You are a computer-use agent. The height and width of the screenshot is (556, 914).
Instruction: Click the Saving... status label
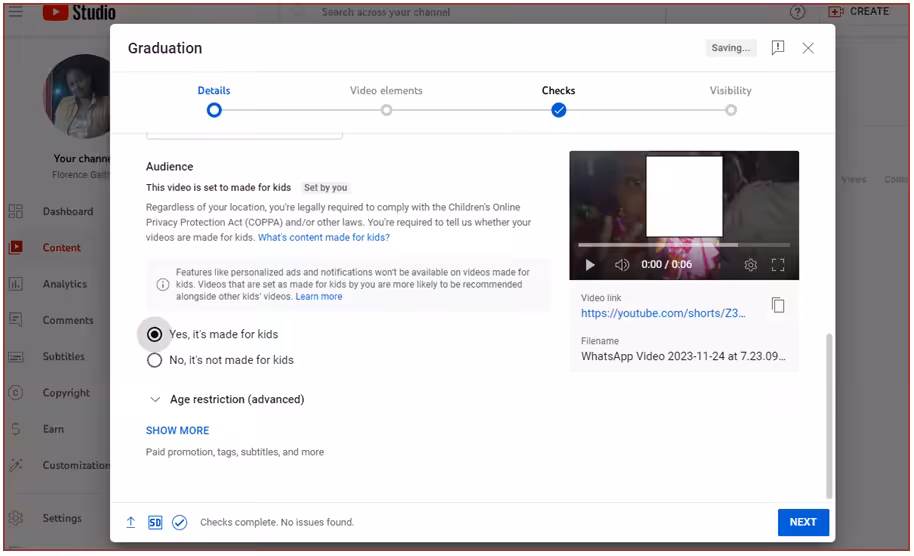click(x=730, y=48)
